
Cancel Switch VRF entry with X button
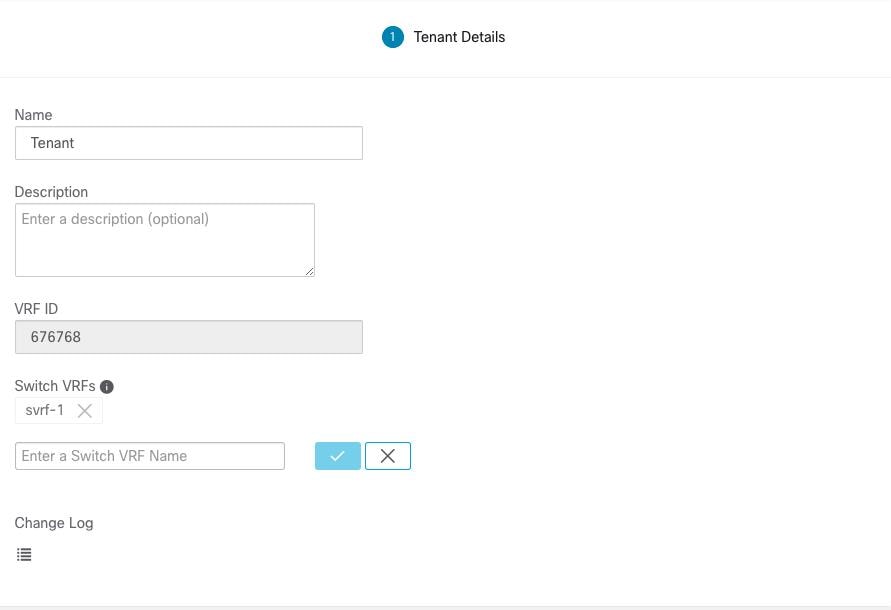click(x=388, y=456)
